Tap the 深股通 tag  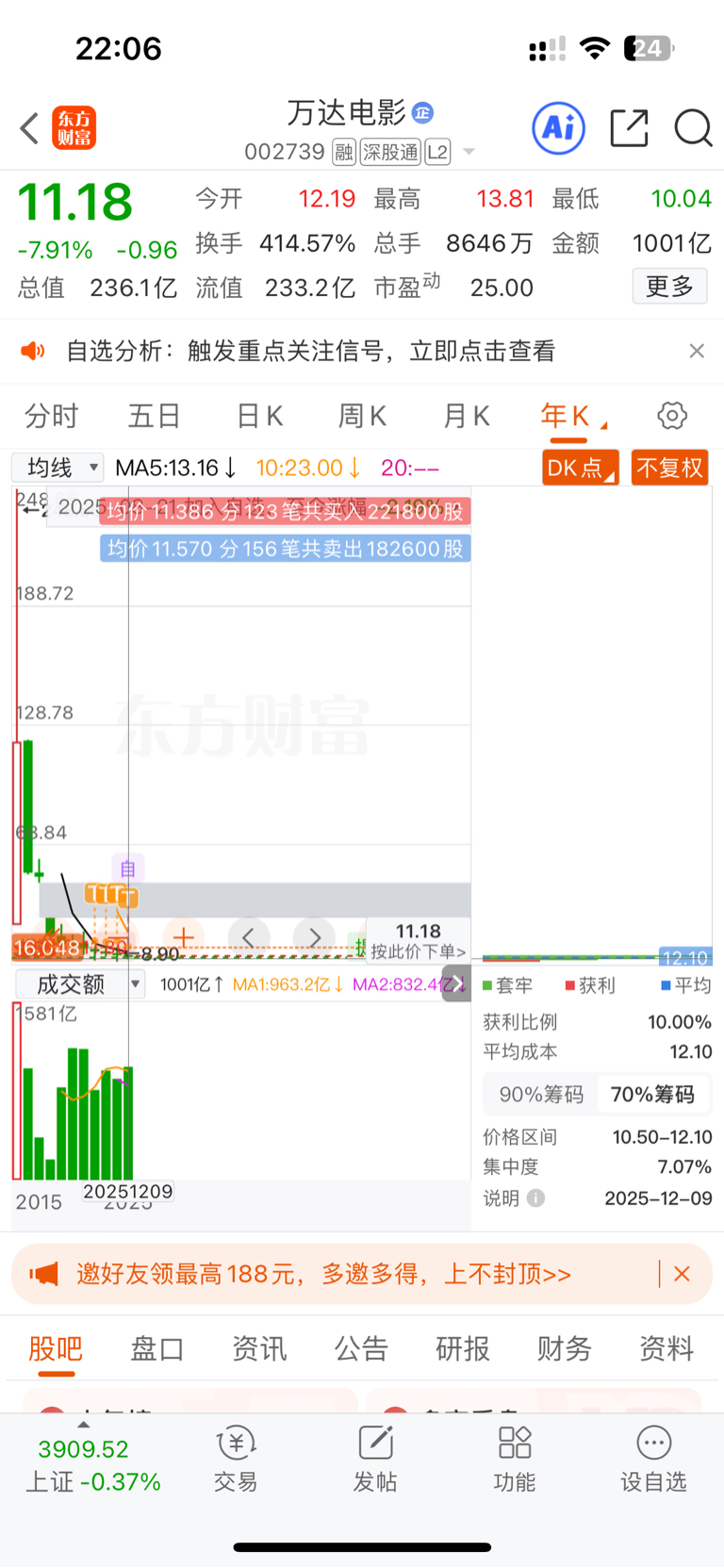[x=391, y=152]
